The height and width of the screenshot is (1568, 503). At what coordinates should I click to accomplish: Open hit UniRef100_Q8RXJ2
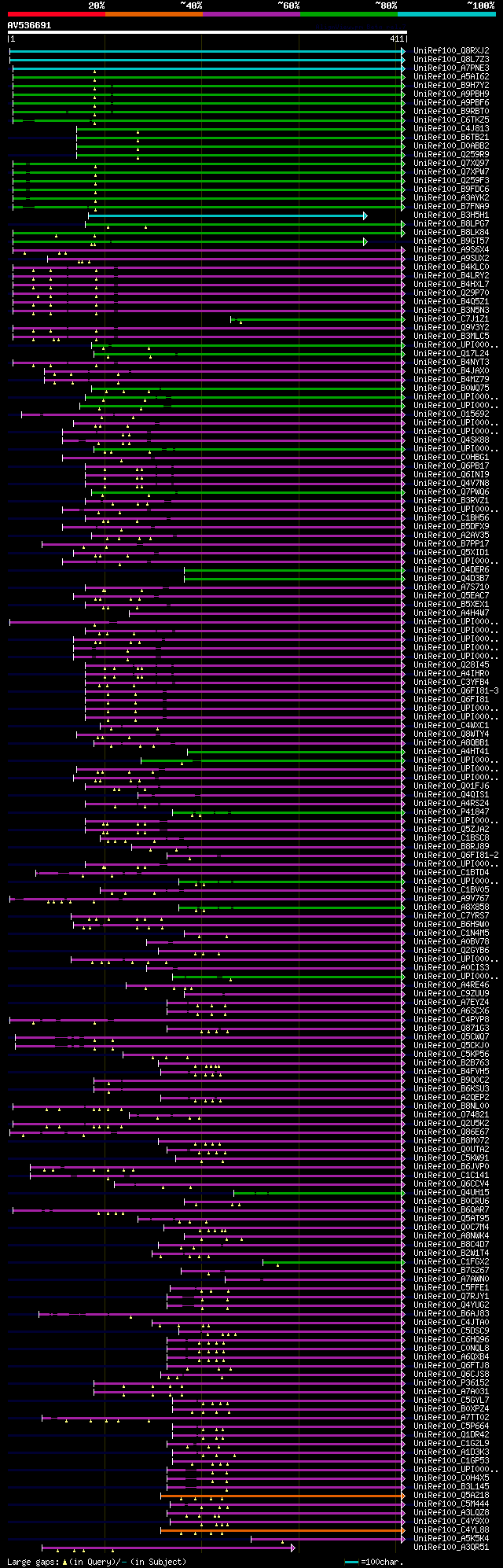tap(451, 51)
